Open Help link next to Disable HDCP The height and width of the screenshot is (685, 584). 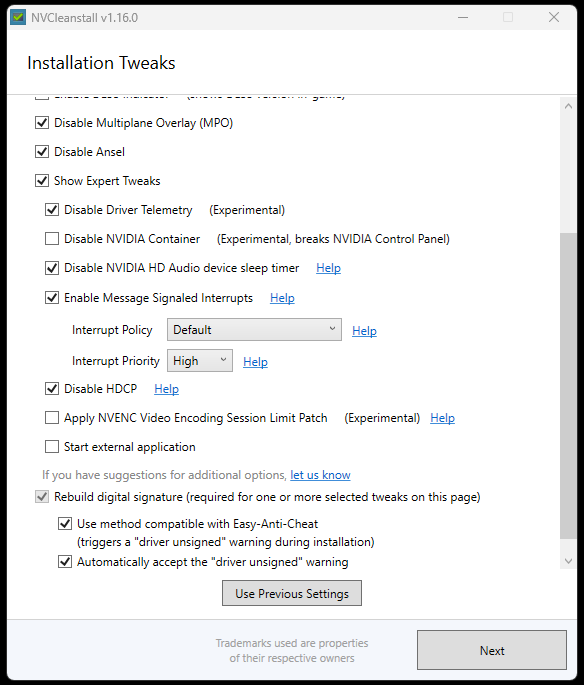point(166,389)
